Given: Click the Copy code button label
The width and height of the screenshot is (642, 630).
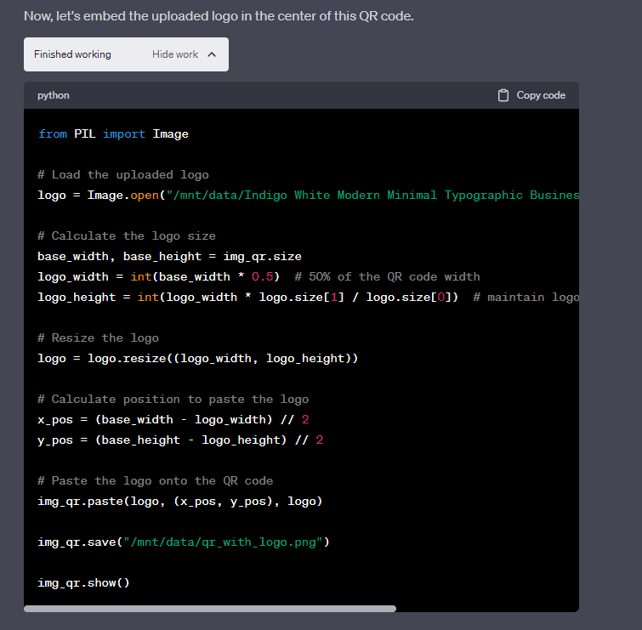Looking at the screenshot, I should pyautogui.click(x=540, y=95).
